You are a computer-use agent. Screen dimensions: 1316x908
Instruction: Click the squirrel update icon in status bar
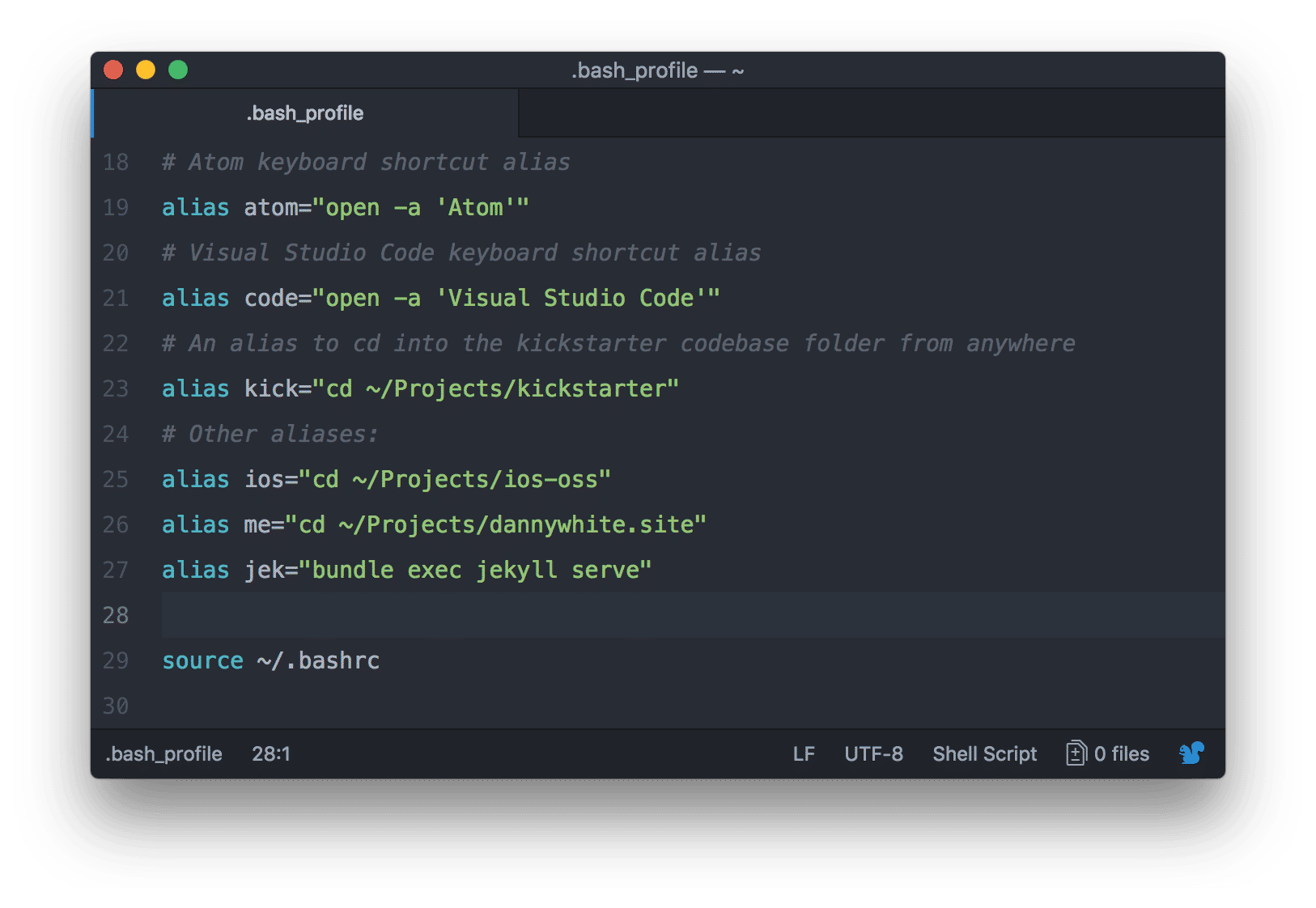[1191, 753]
